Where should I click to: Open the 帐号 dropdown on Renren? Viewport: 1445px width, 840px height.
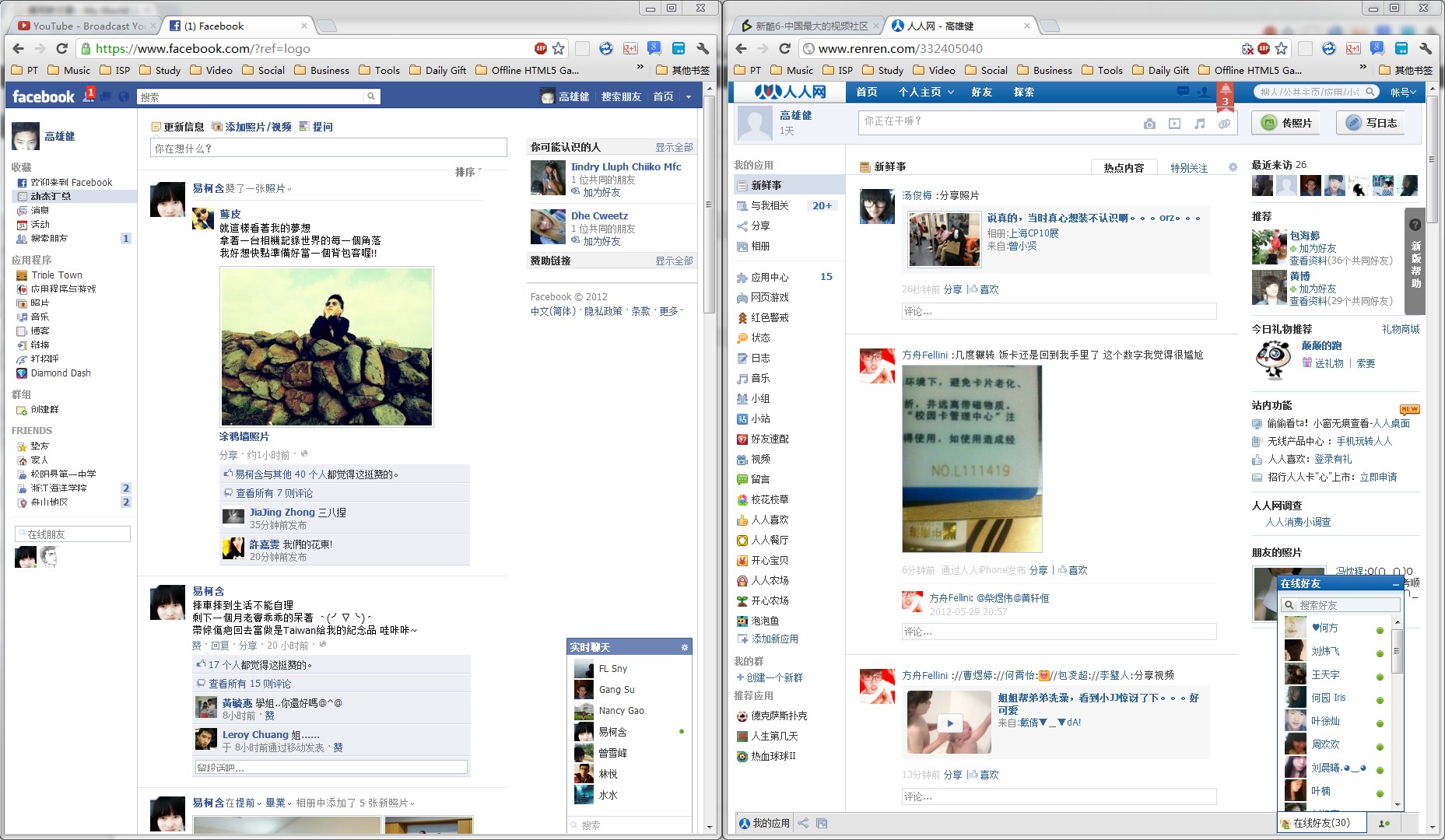(x=1403, y=92)
